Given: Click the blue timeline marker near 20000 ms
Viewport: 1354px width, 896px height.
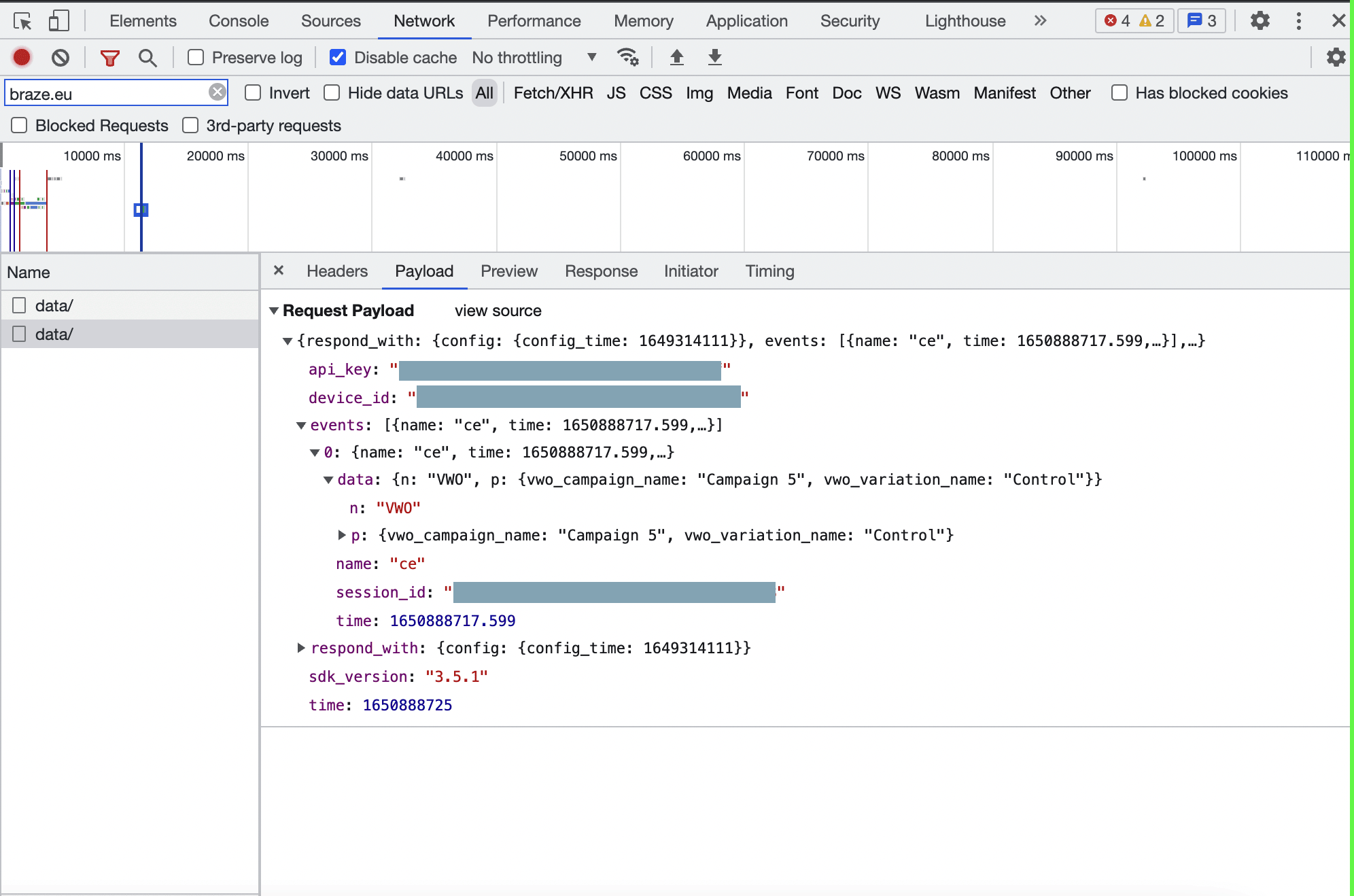Looking at the screenshot, I should click(141, 210).
